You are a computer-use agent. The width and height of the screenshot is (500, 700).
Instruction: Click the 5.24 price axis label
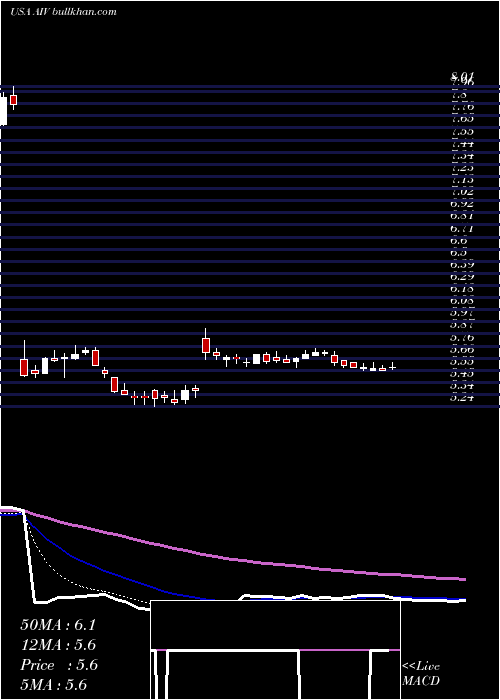pos(462,398)
